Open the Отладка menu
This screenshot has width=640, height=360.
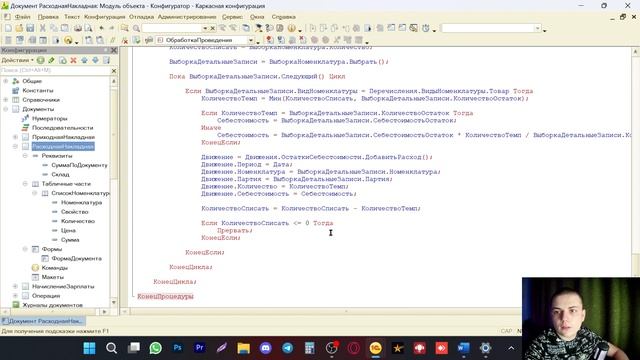141,17
